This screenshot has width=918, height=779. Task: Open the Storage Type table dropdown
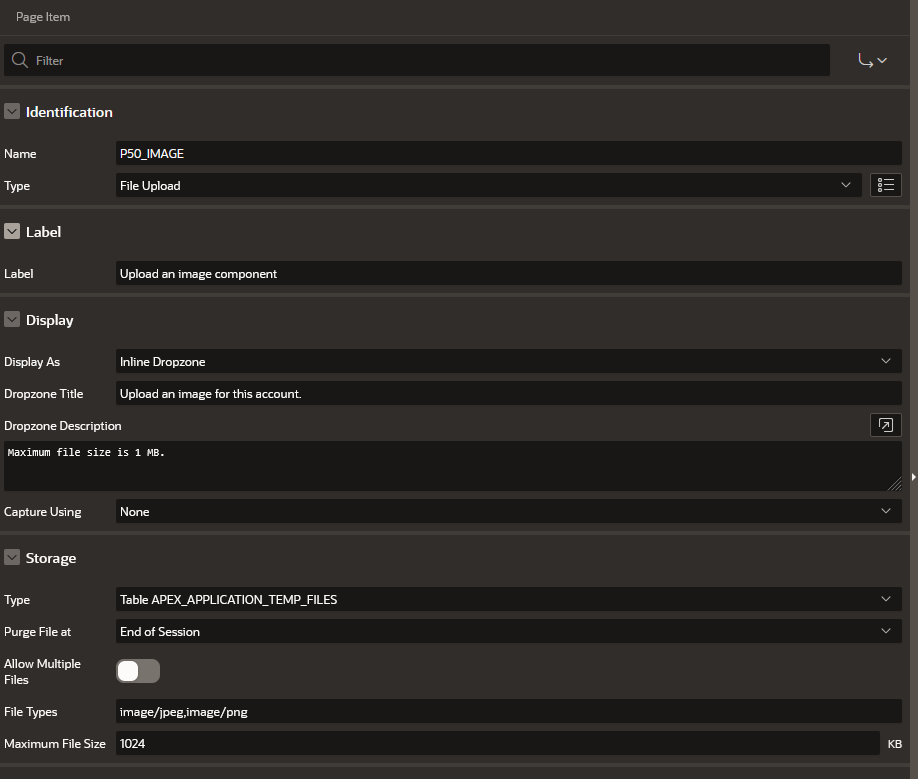tap(508, 599)
